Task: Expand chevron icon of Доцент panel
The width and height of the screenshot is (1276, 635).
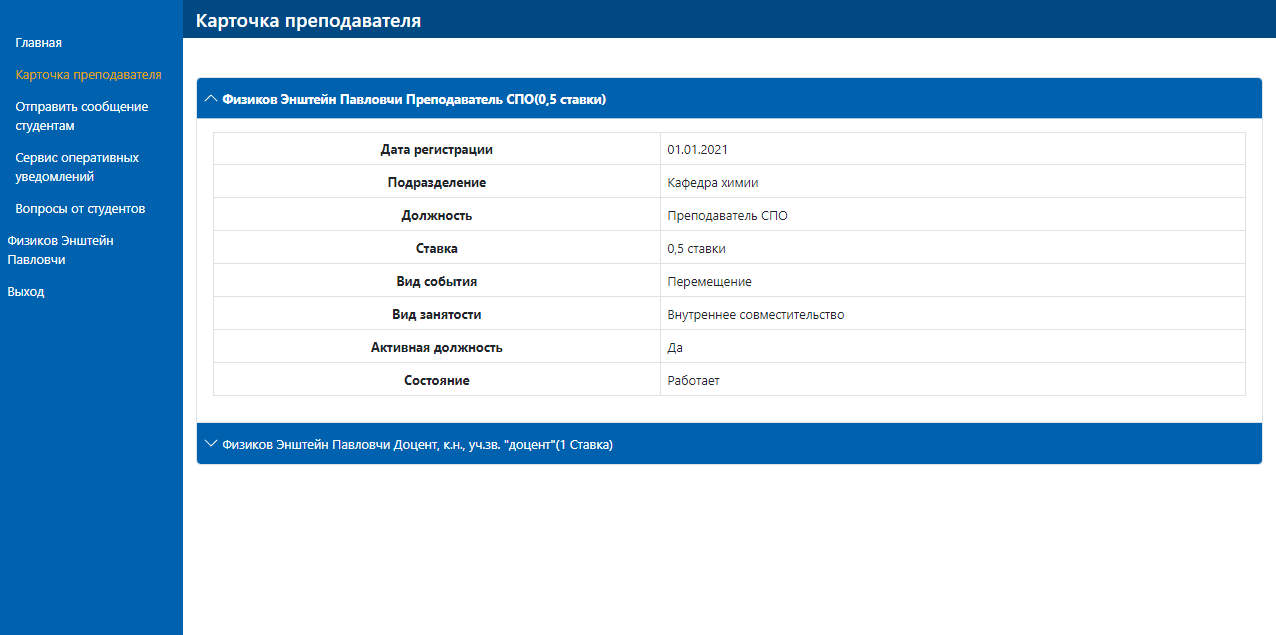Action: [x=211, y=444]
